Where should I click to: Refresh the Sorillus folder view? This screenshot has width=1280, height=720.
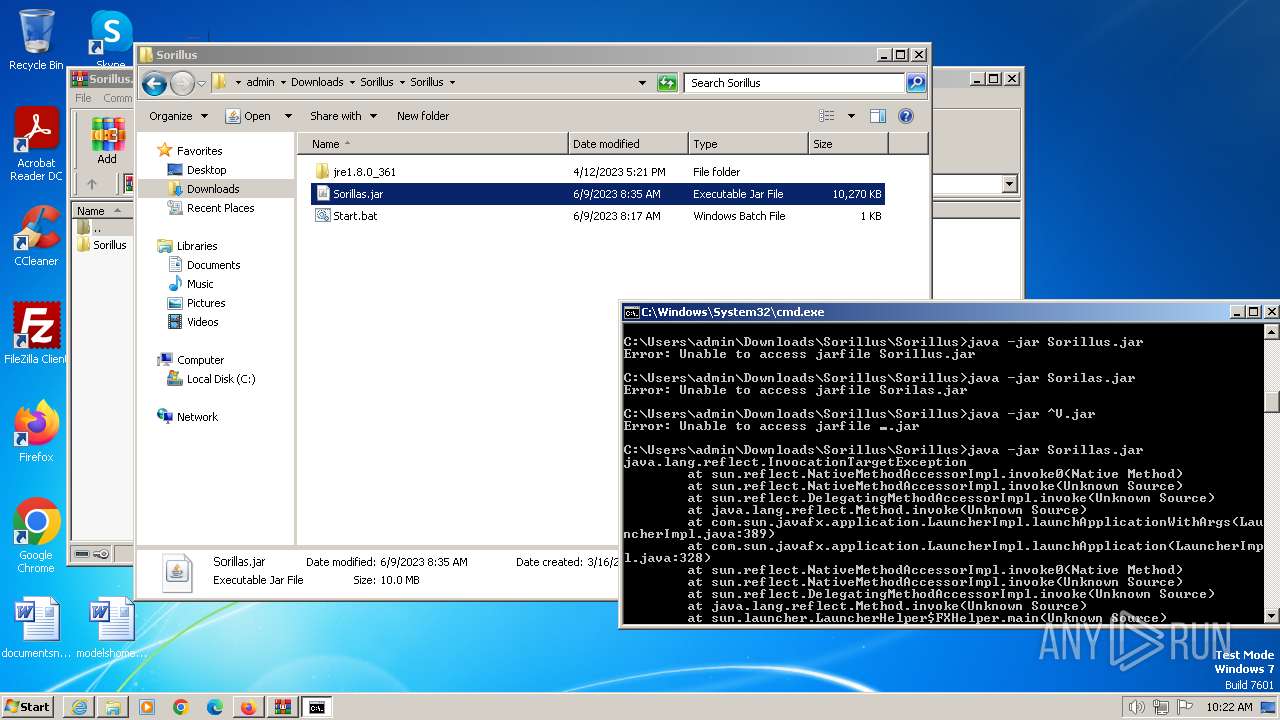coord(667,83)
